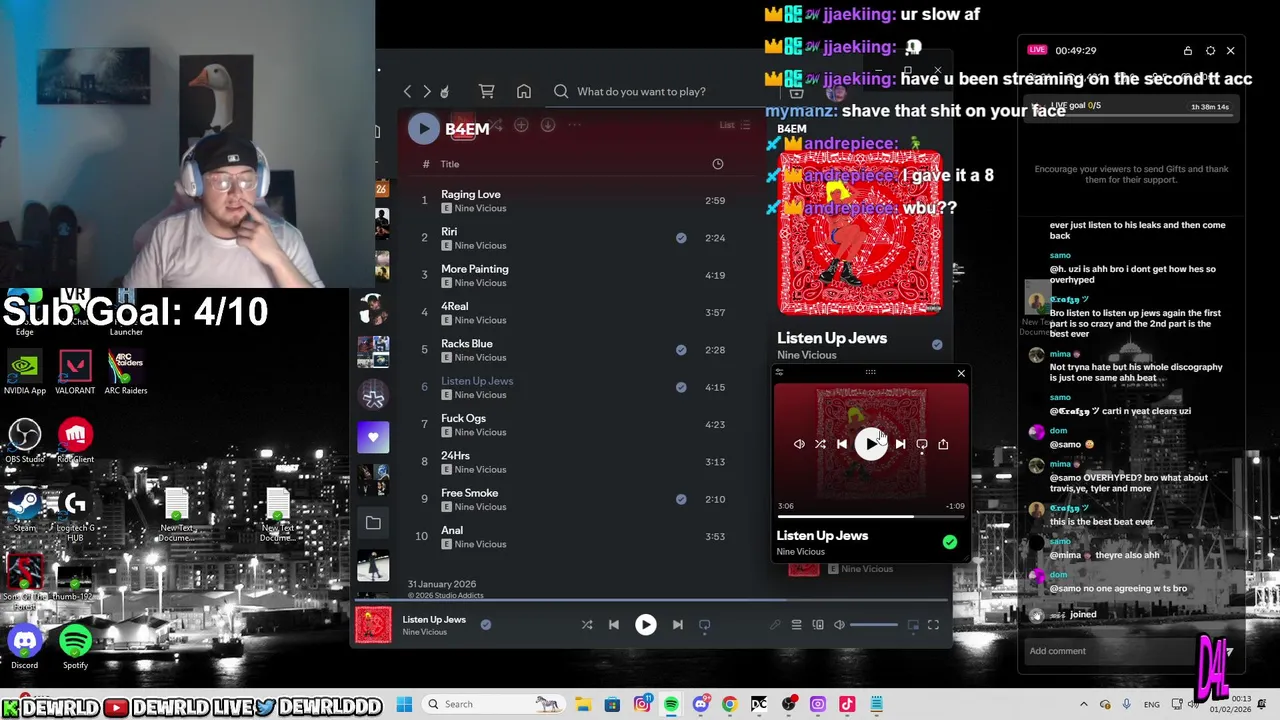Toggle the saved checkmark on Listen Up Jews row

(x=681, y=387)
